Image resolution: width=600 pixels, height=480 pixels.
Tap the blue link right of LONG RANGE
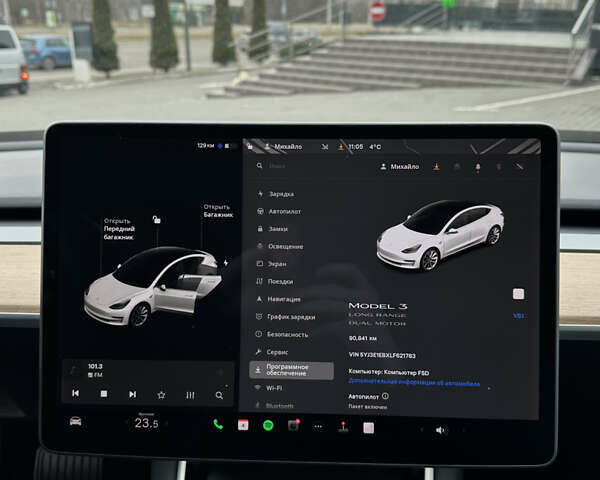pyautogui.click(x=518, y=316)
